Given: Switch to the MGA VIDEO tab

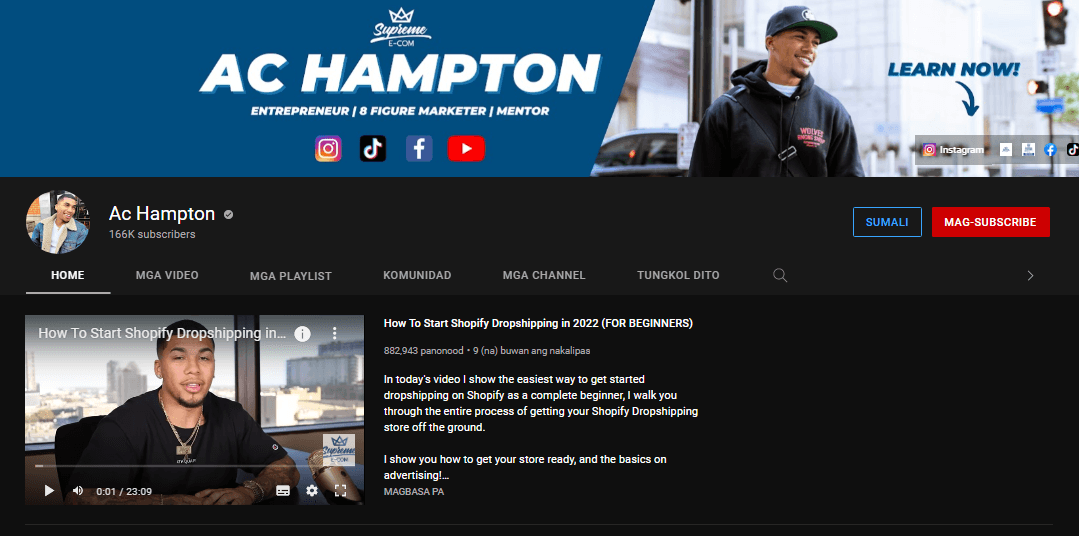Looking at the screenshot, I should [167, 275].
